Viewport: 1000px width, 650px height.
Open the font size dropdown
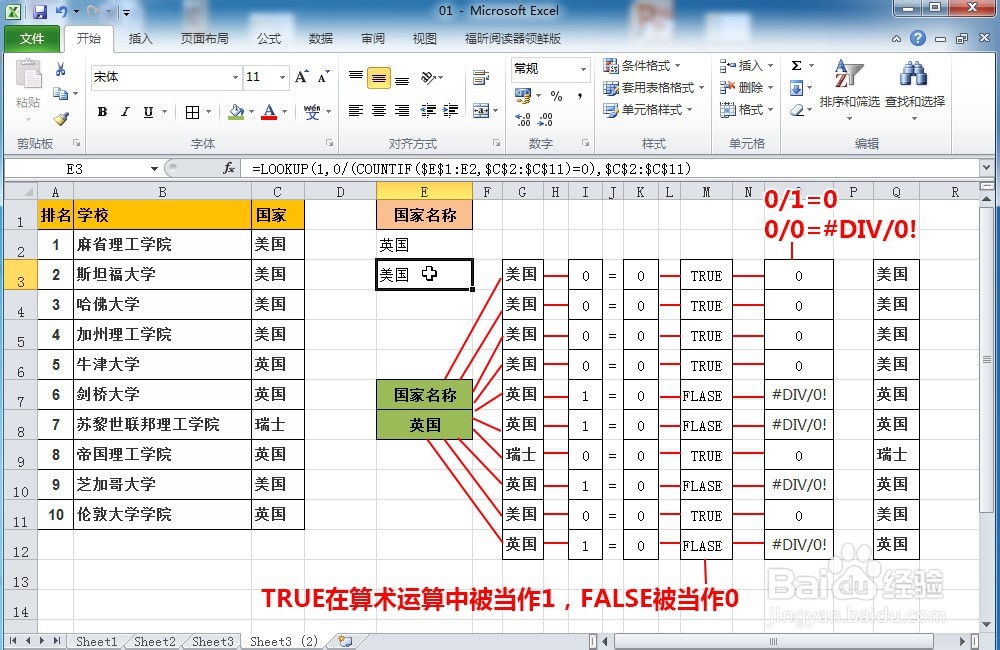coord(283,77)
